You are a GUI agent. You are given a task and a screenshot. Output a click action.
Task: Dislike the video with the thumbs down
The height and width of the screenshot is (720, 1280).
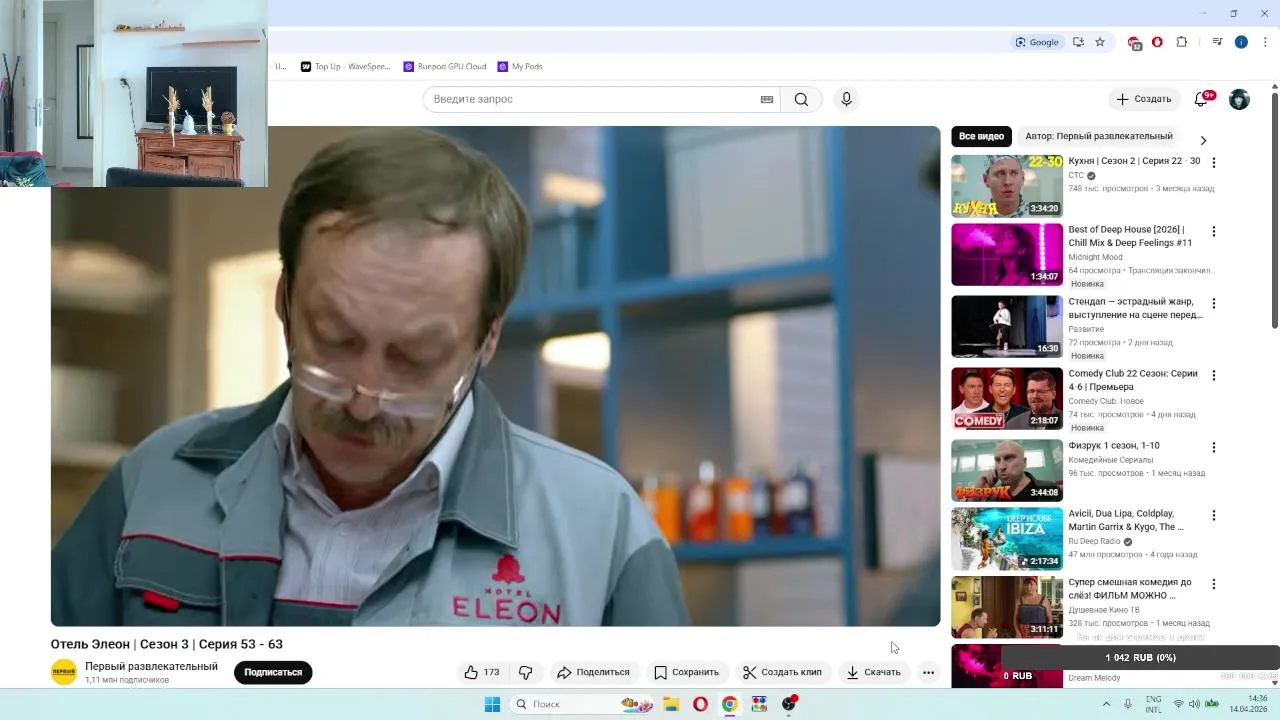point(525,672)
